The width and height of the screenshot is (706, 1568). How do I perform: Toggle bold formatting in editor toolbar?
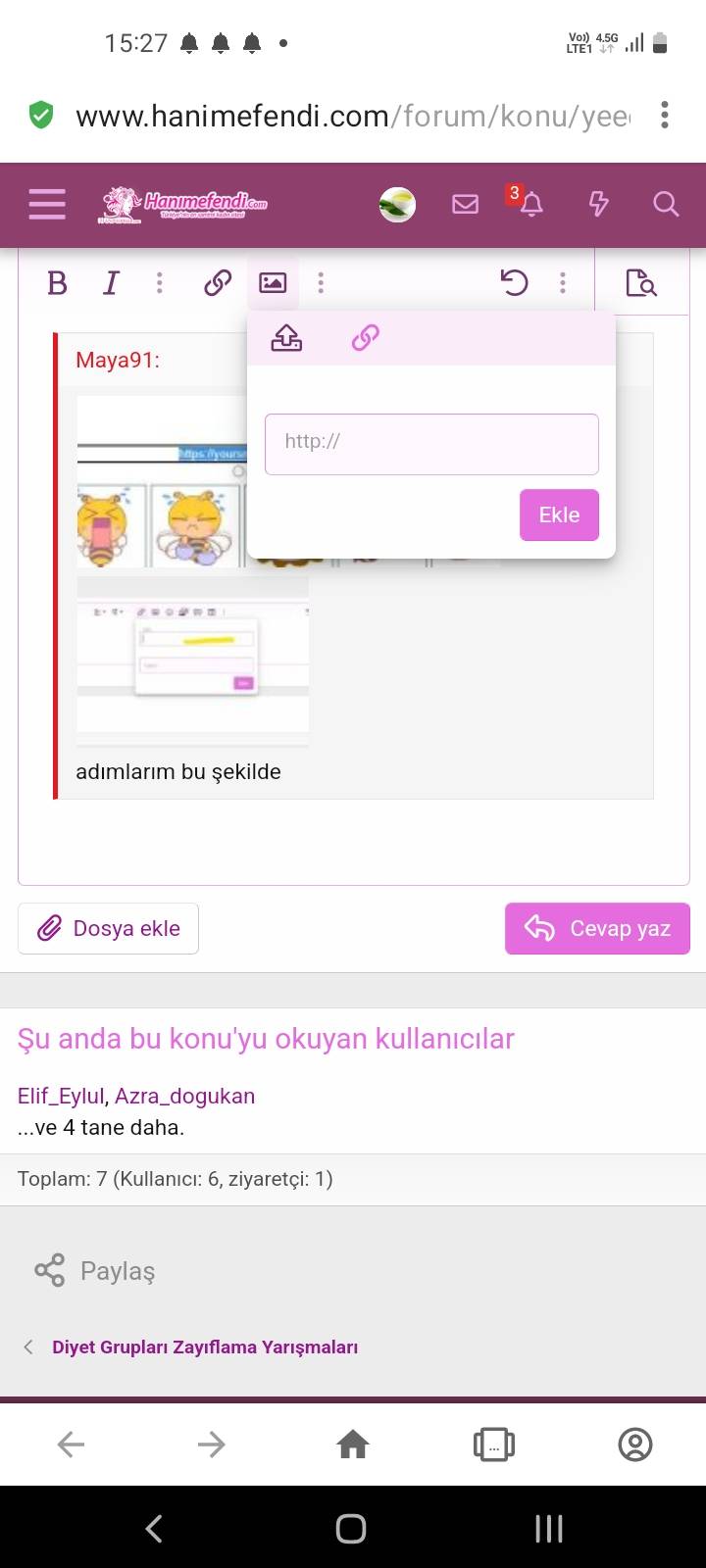(57, 283)
